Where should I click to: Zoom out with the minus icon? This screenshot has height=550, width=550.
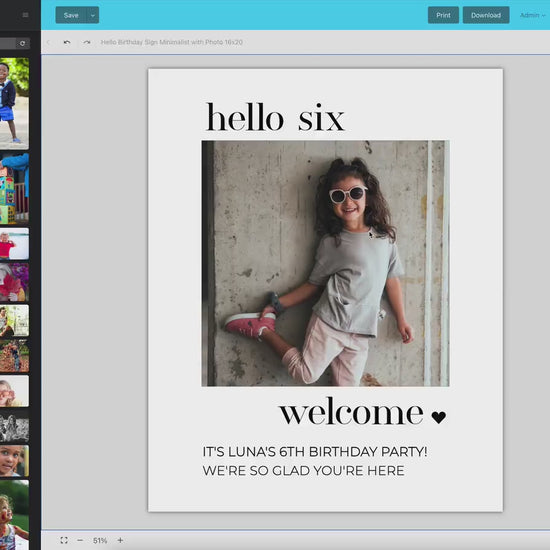click(80, 540)
